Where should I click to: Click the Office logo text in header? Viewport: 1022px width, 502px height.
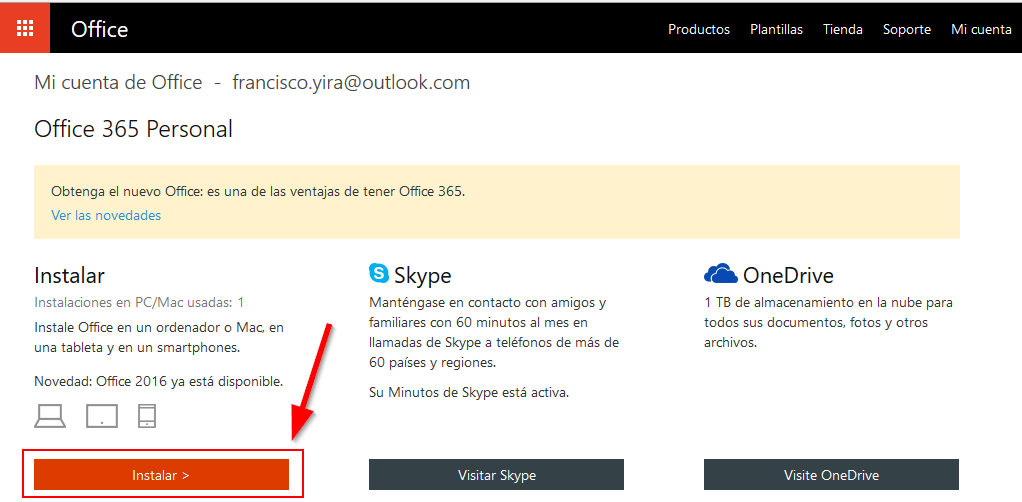click(x=99, y=29)
